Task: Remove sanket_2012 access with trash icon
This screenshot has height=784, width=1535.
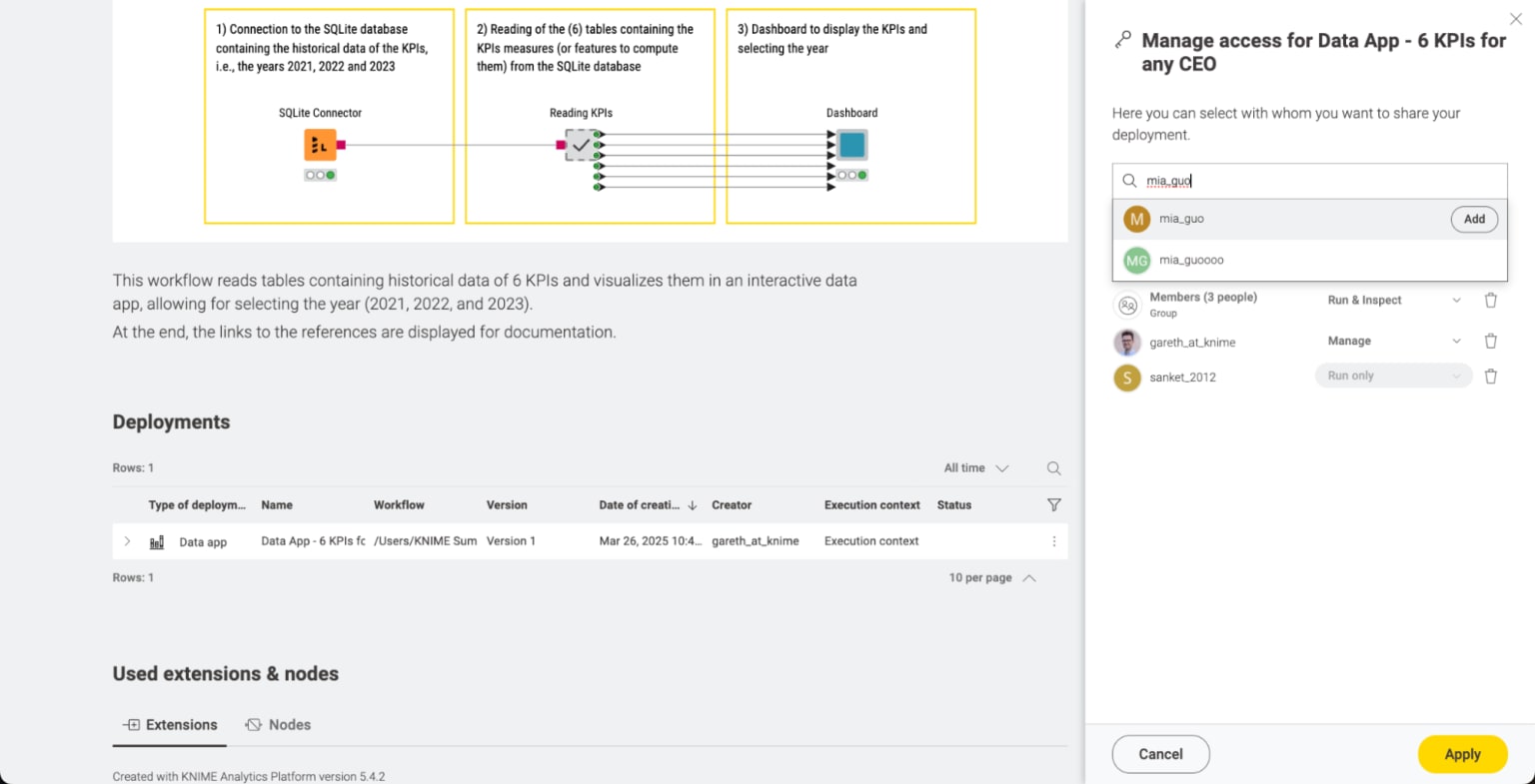Action: click(x=1490, y=377)
